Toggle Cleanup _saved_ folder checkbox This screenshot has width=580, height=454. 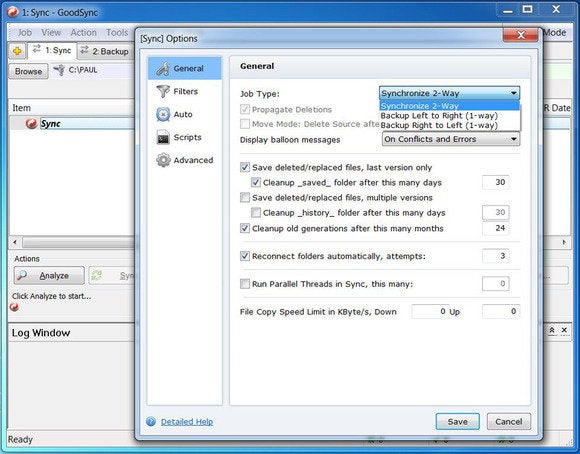pos(256,182)
